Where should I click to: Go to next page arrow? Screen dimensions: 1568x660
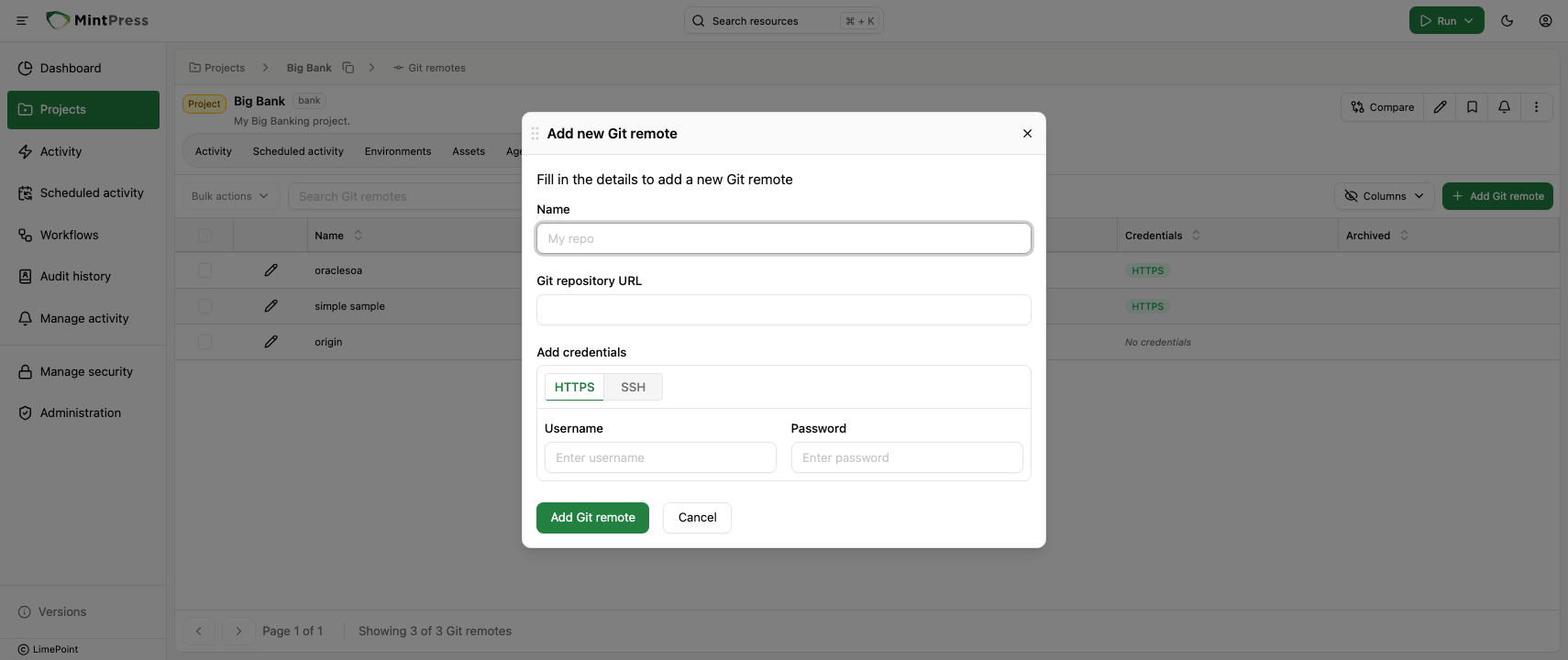(x=238, y=631)
